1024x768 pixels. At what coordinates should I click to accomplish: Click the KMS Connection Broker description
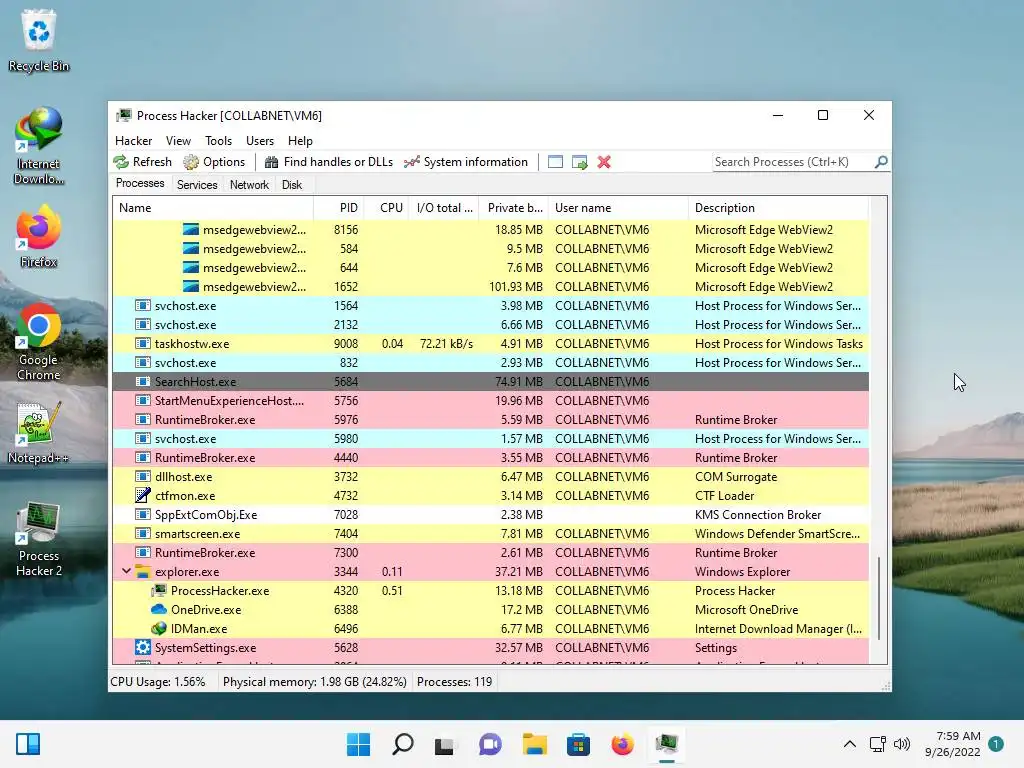click(x=758, y=515)
